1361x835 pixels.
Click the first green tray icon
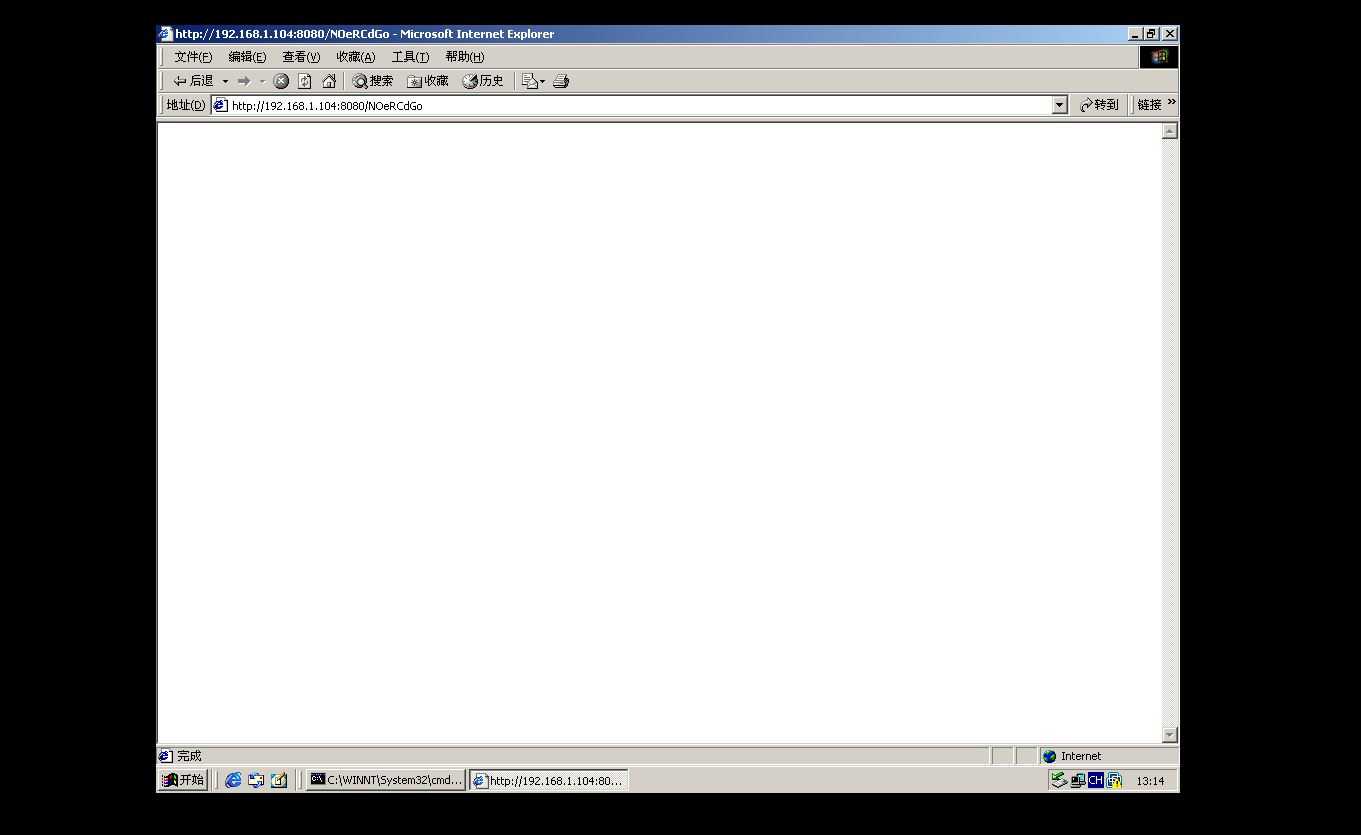pyautogui.click(x=1058, y=780)
